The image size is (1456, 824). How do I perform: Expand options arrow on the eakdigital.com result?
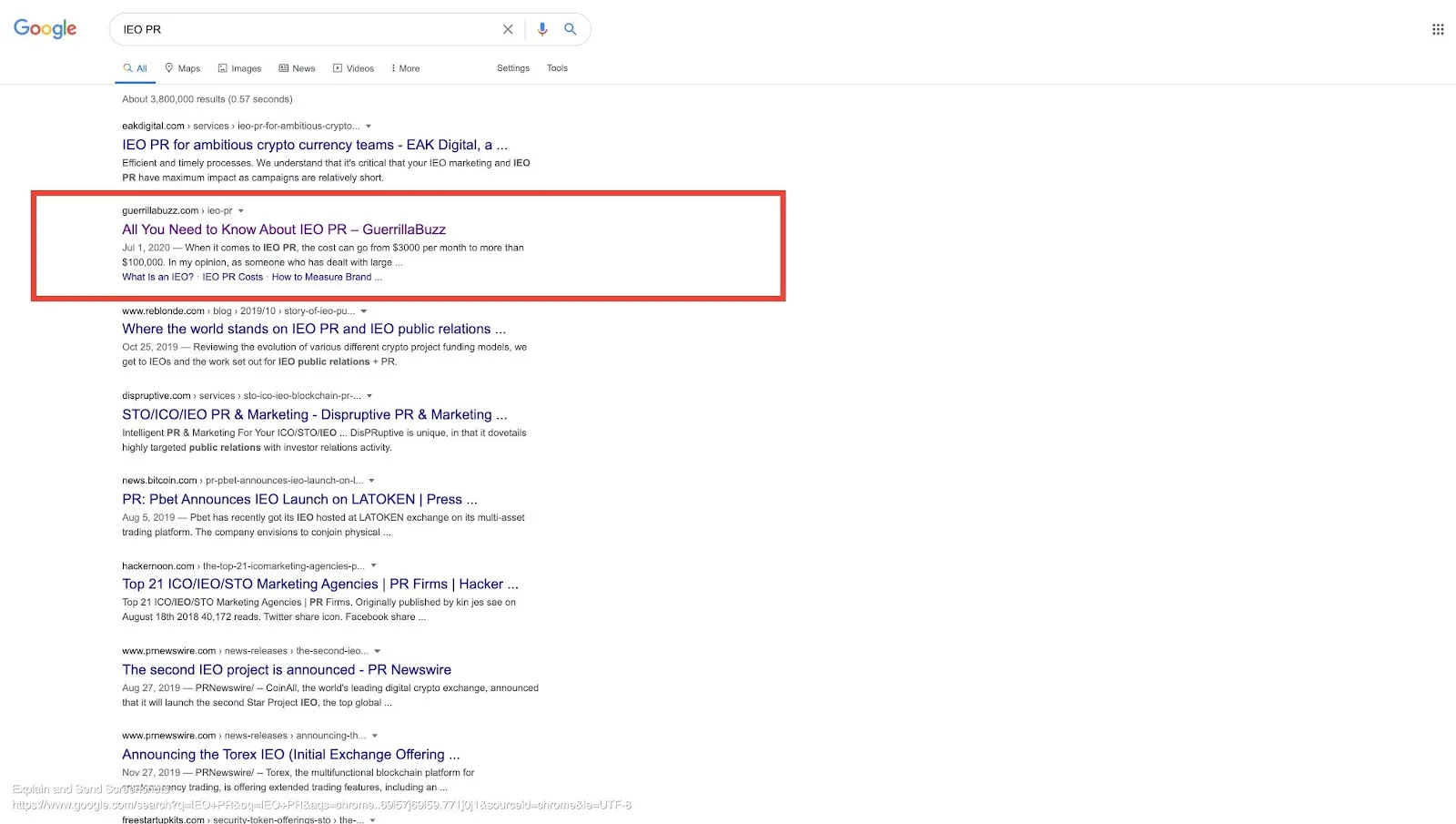(368, 126)
